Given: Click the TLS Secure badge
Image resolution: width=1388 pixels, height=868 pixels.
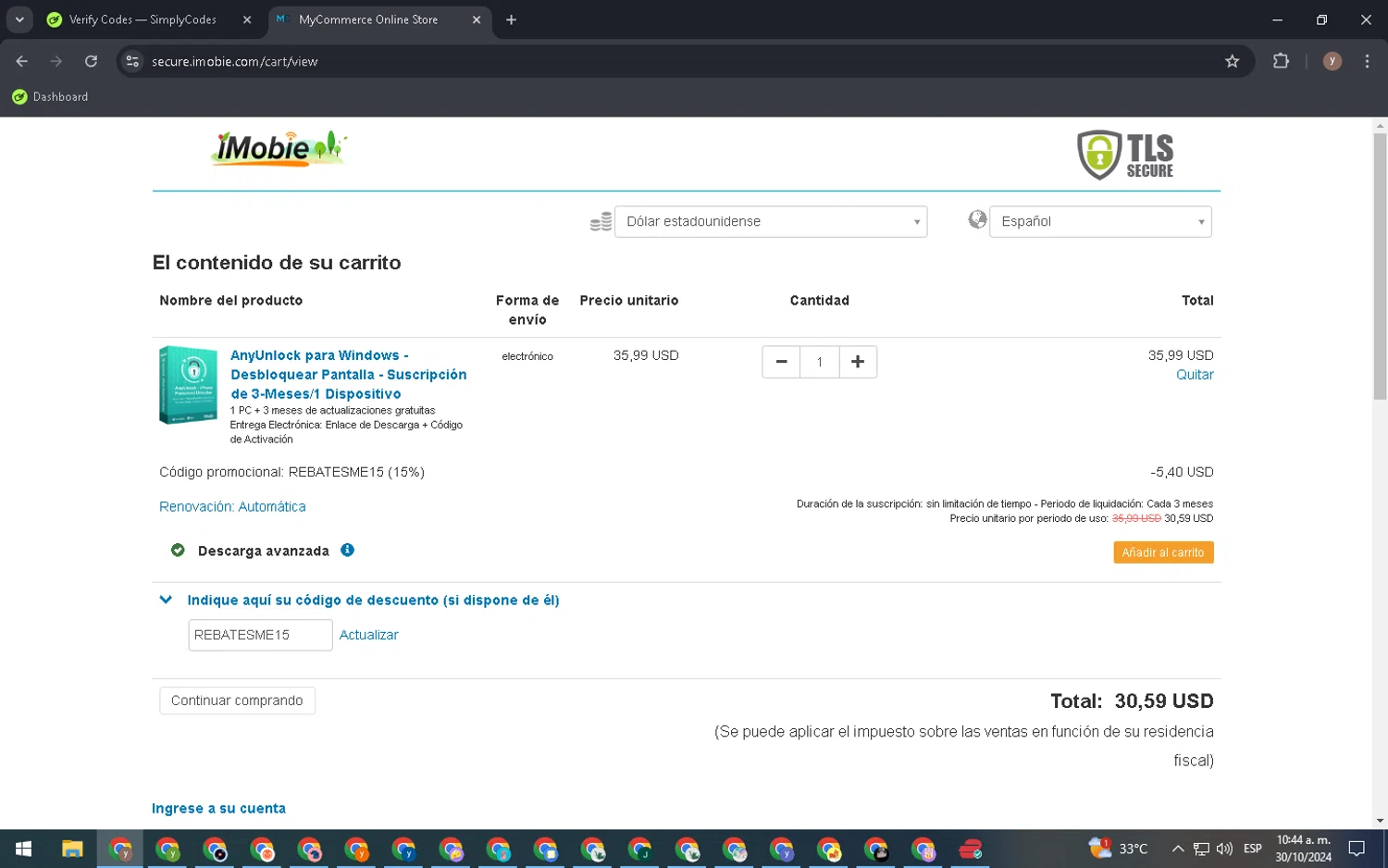Looking at the screenshot, I should point(1125,155).
